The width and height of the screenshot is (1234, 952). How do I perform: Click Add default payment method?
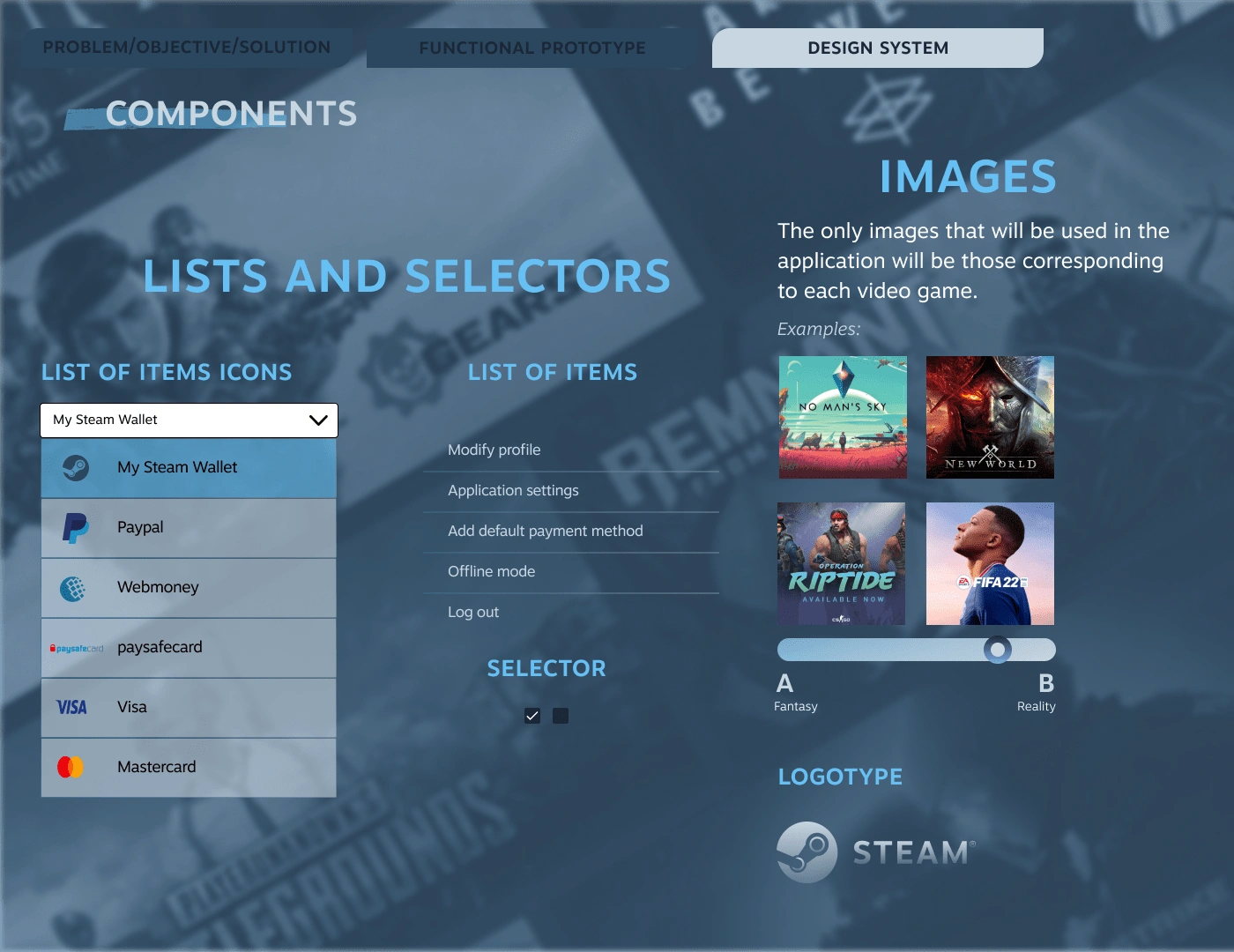tap(571, 532)
